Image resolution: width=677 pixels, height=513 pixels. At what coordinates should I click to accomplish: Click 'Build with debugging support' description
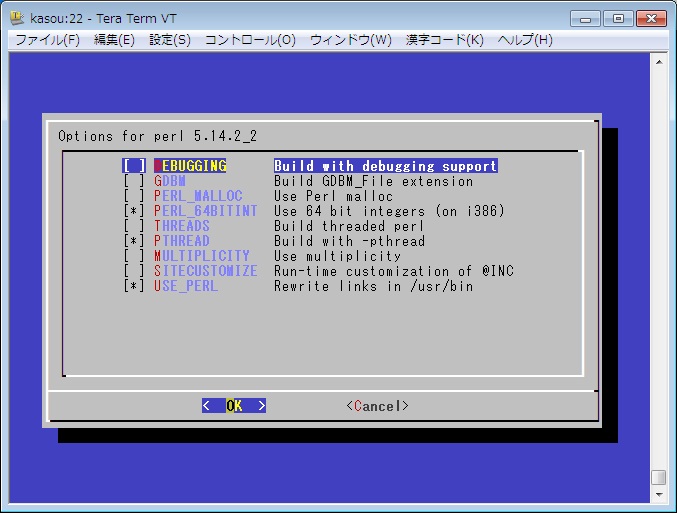pos(386,166)
